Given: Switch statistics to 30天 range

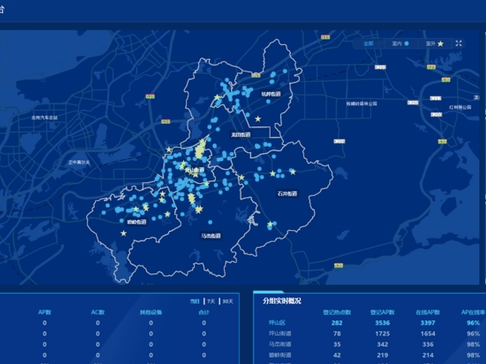Looking at the screenshot, I should 228,301.
